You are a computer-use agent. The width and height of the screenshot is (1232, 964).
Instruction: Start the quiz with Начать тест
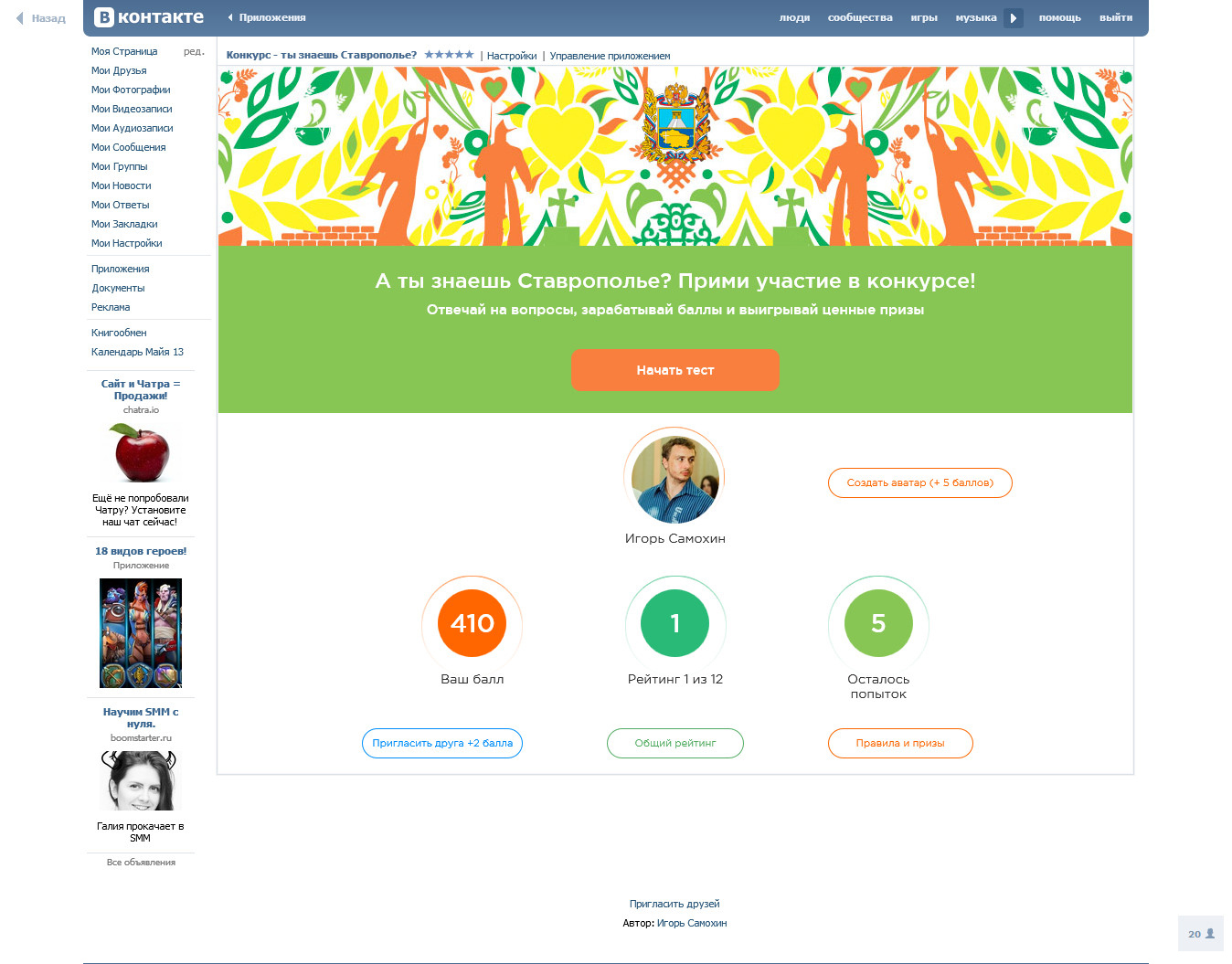[x=675, y=370]
